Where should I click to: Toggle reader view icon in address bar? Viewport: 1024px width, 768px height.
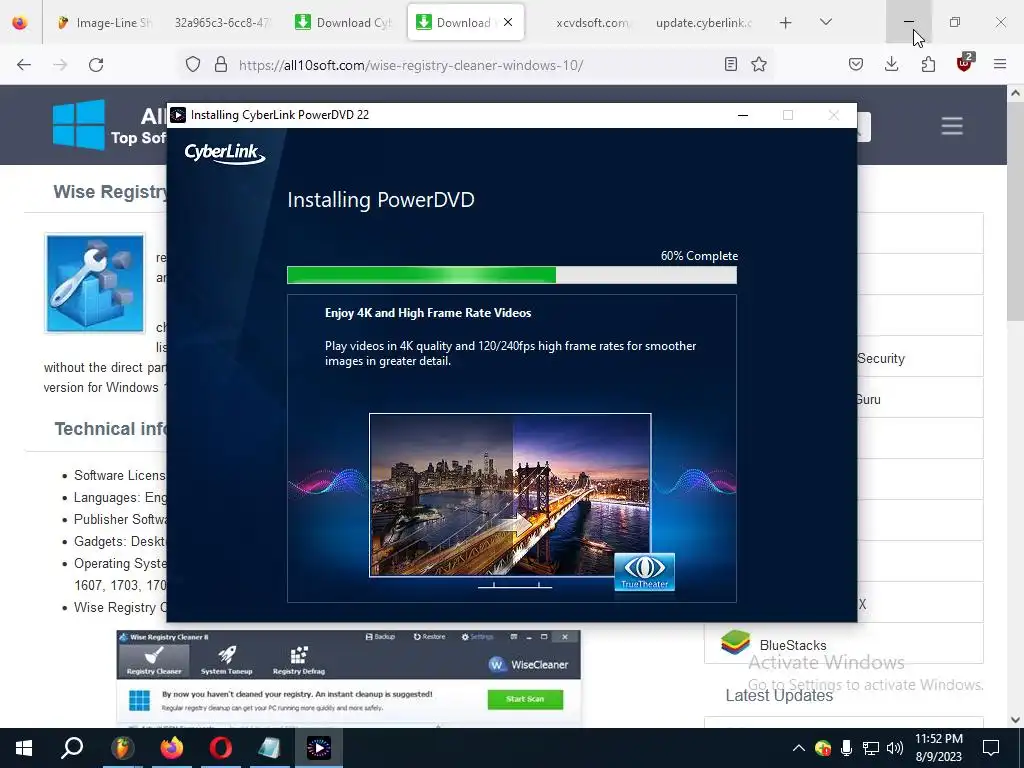tap(731, 64)
